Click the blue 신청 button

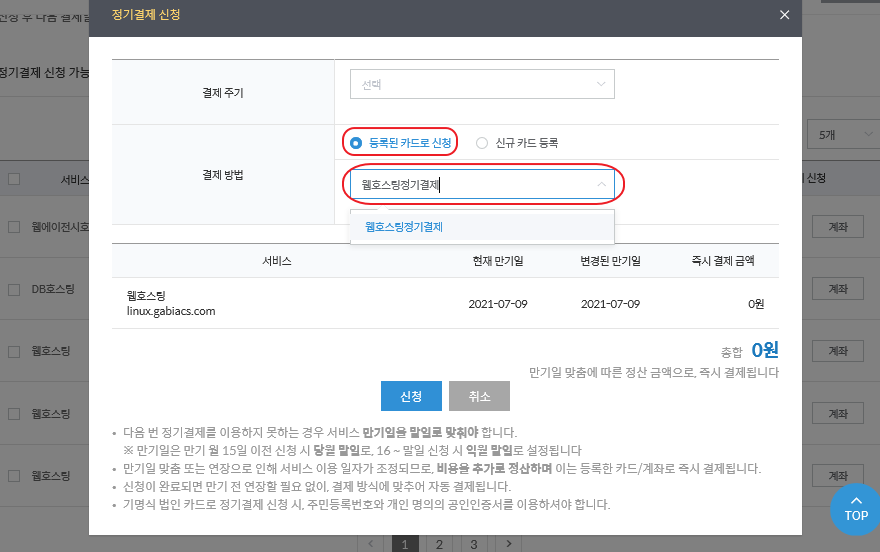point(411,396)
